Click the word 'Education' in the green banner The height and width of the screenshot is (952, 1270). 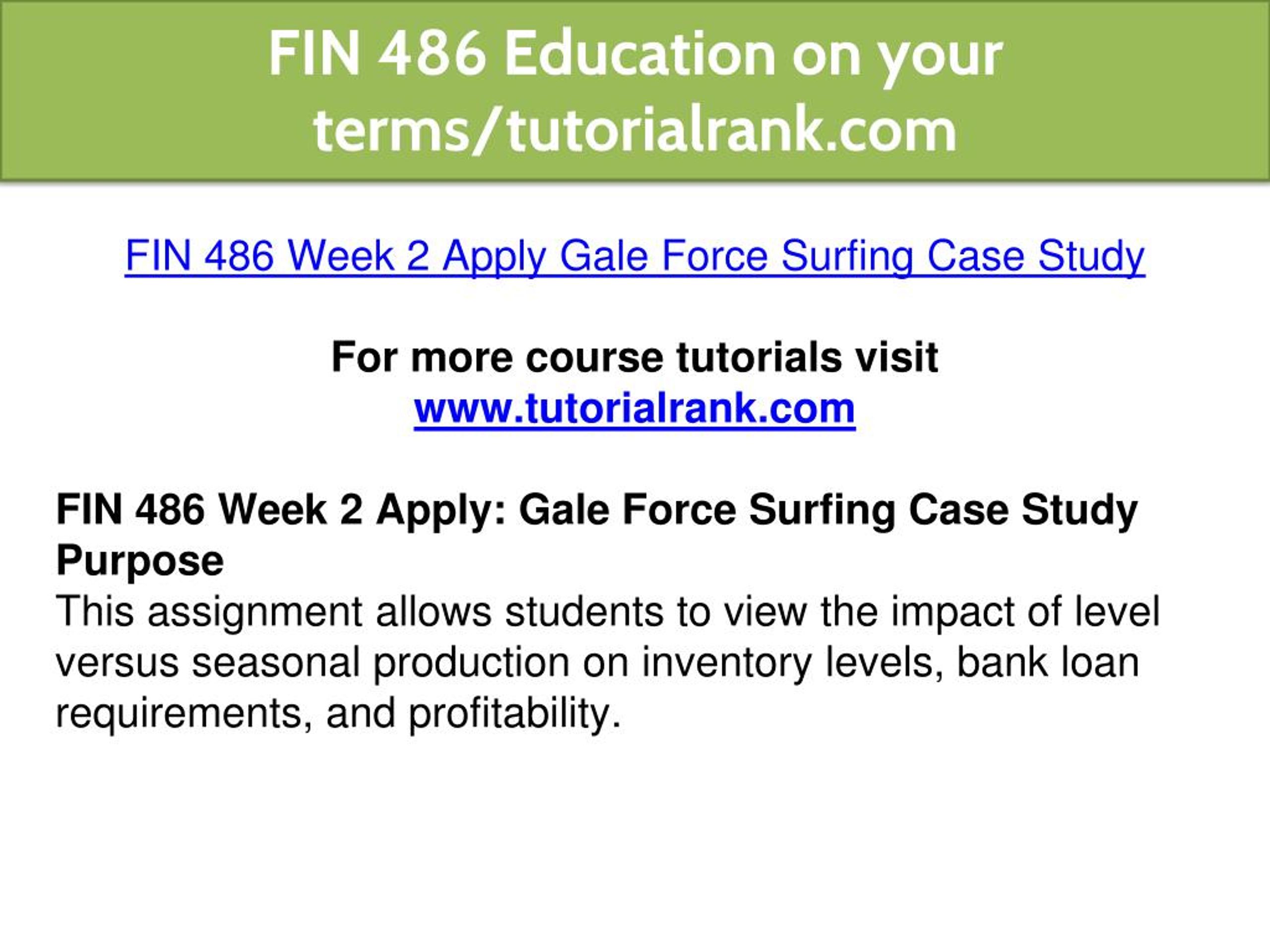click(642, 55)
